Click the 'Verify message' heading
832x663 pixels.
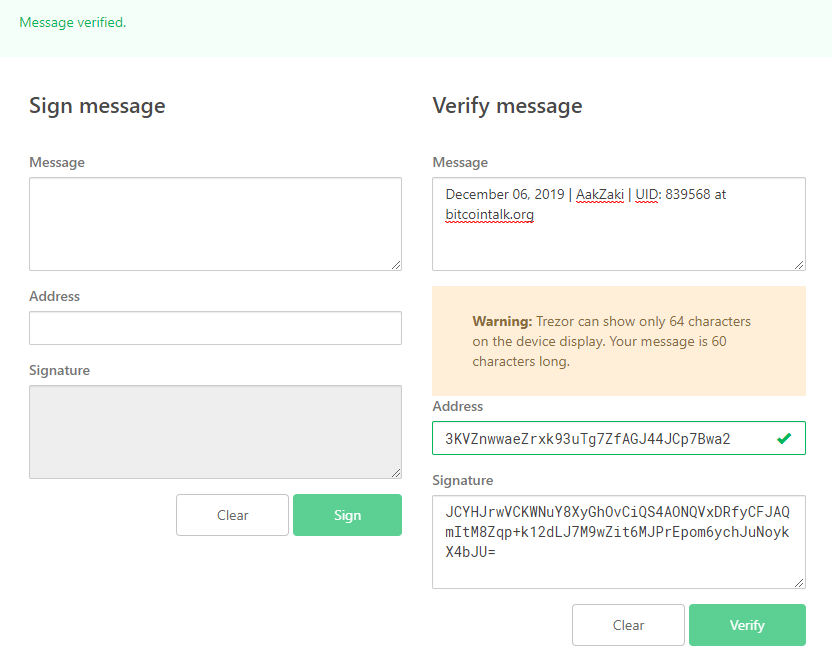[x=507, y=106]
